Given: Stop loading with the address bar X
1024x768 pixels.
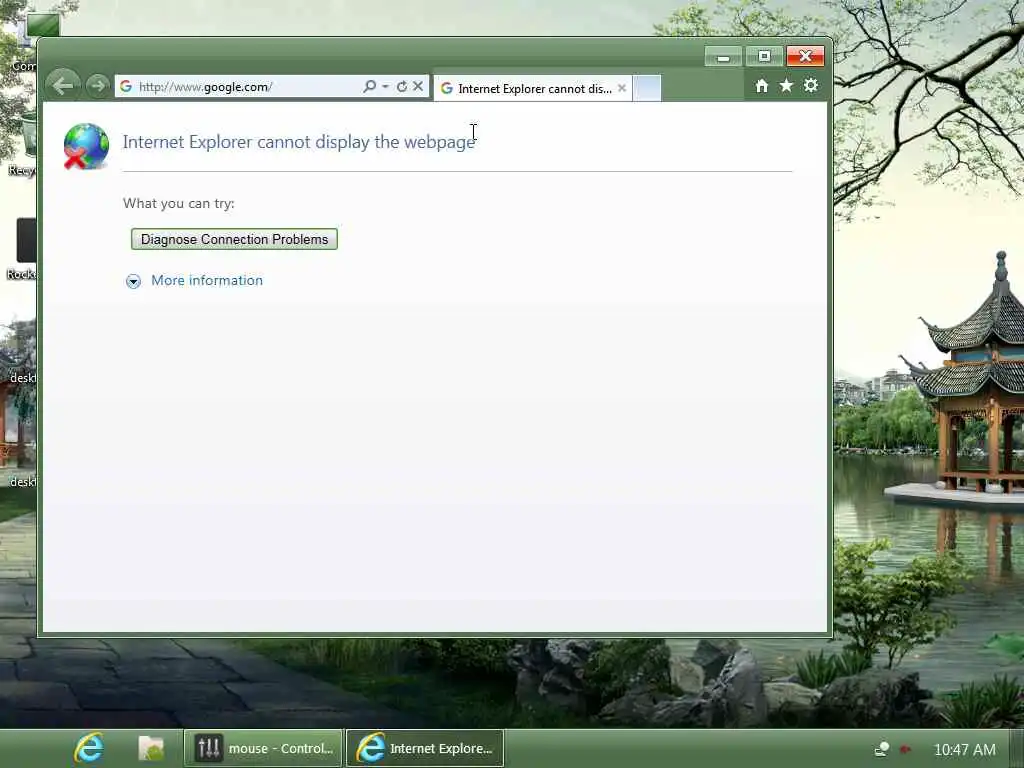Looking at the screenshot, I should 418,86.
